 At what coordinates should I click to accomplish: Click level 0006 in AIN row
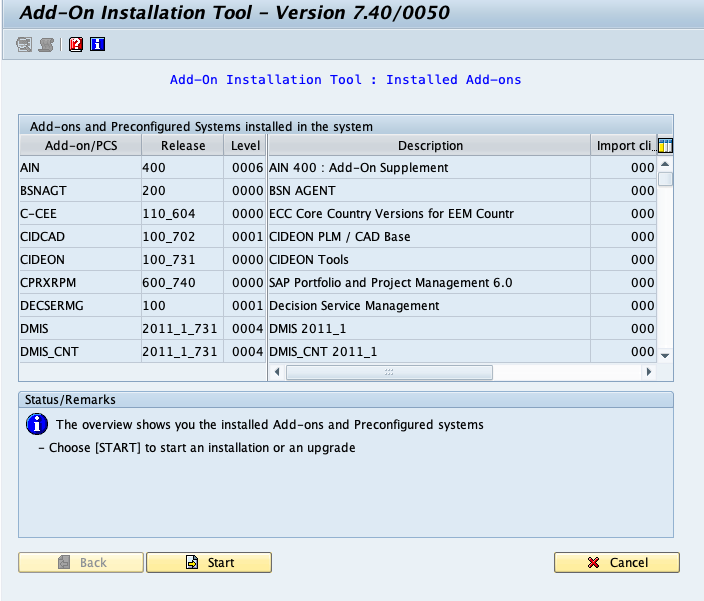pos(247,167)
